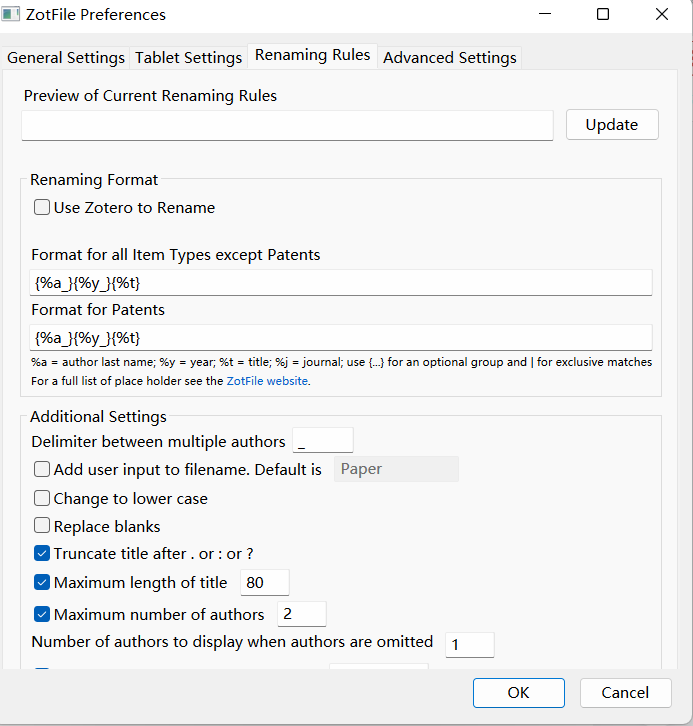Click the Update preview button
693x726 pixels.
click(x=611, y=125)
